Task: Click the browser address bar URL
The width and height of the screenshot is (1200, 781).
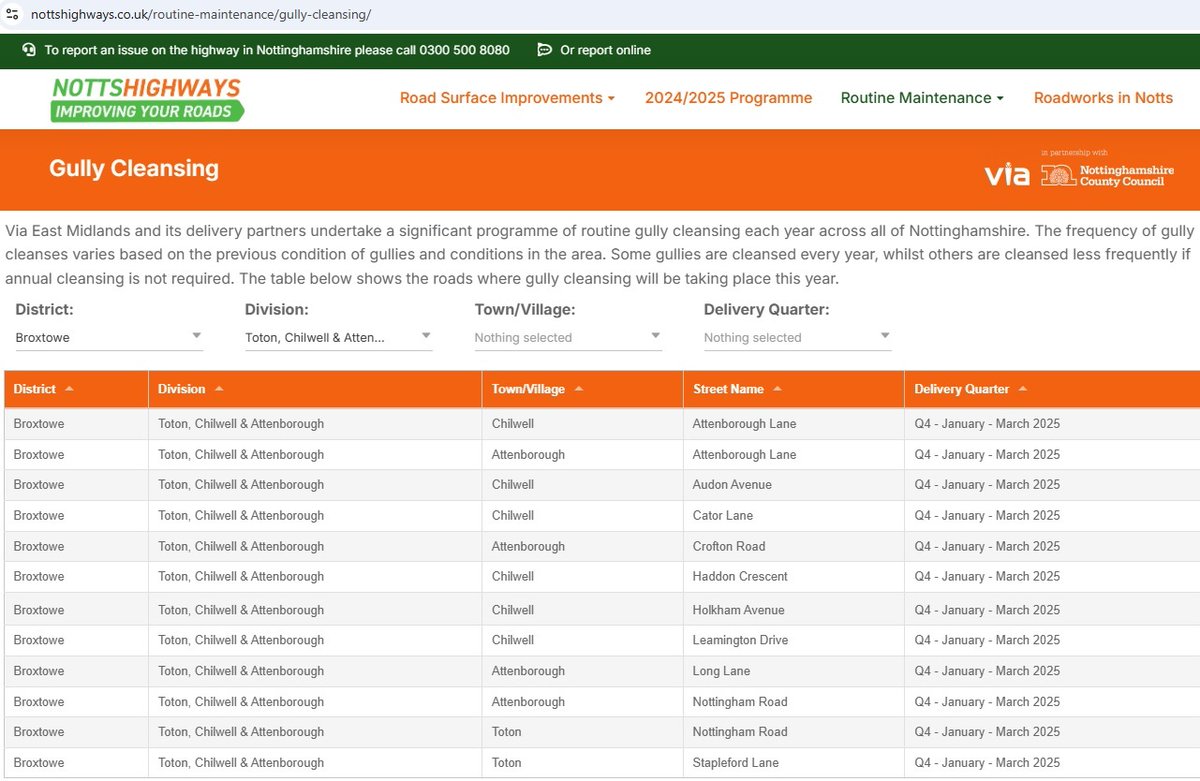Action: (201, 15)
